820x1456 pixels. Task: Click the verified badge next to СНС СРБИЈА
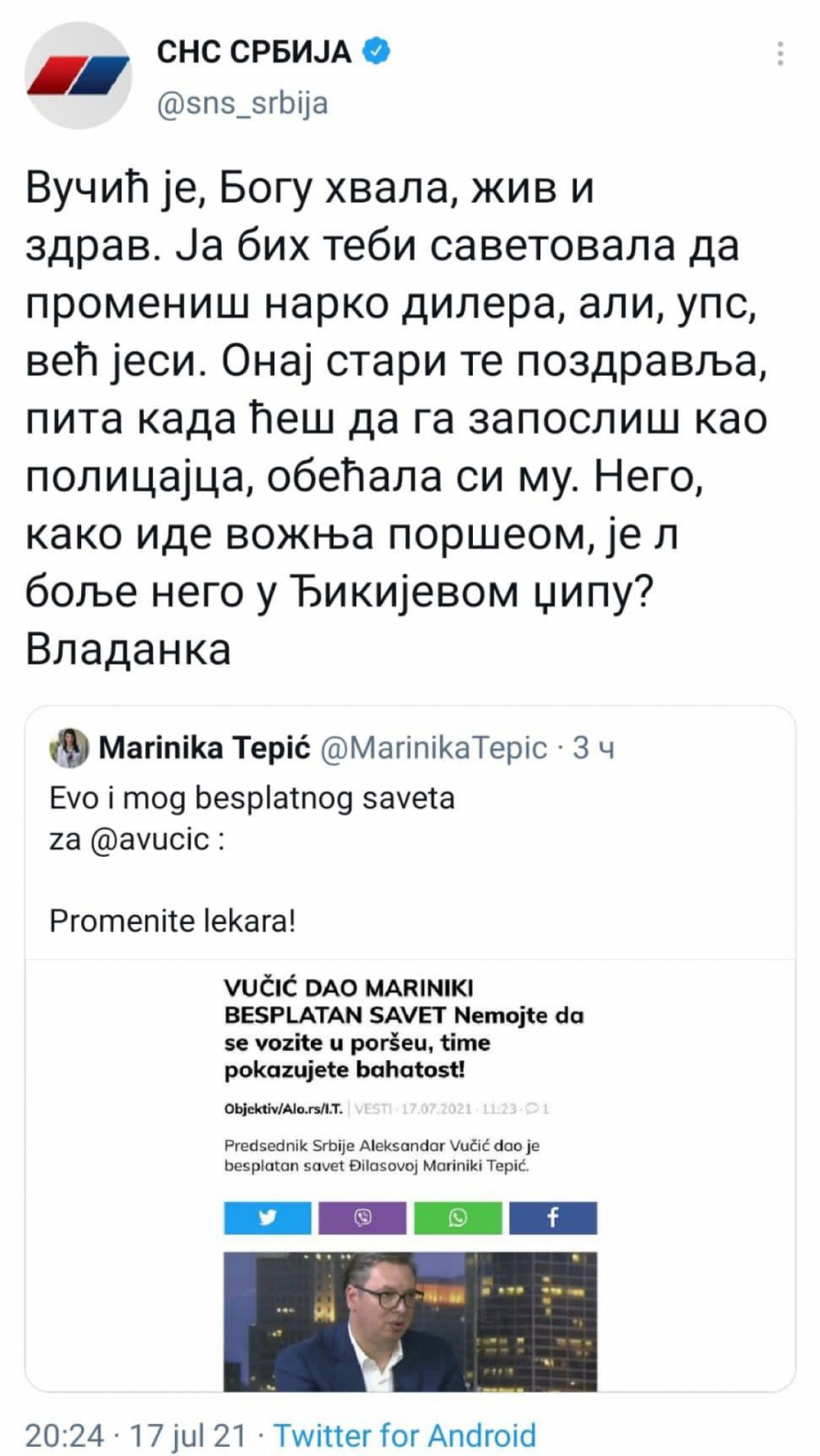[374, 52]
